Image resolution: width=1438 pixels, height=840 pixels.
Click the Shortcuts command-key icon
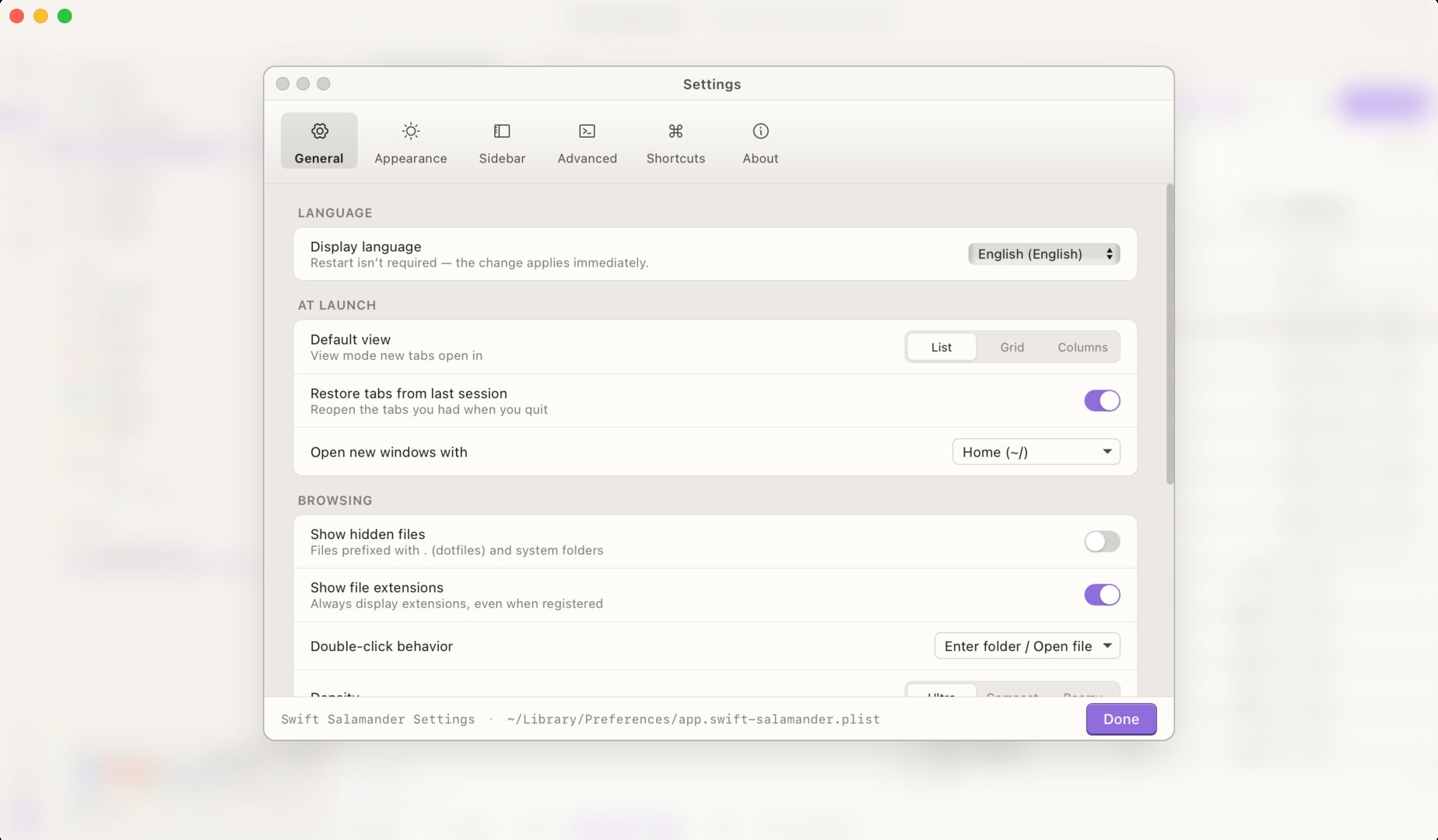click(675, 131)
